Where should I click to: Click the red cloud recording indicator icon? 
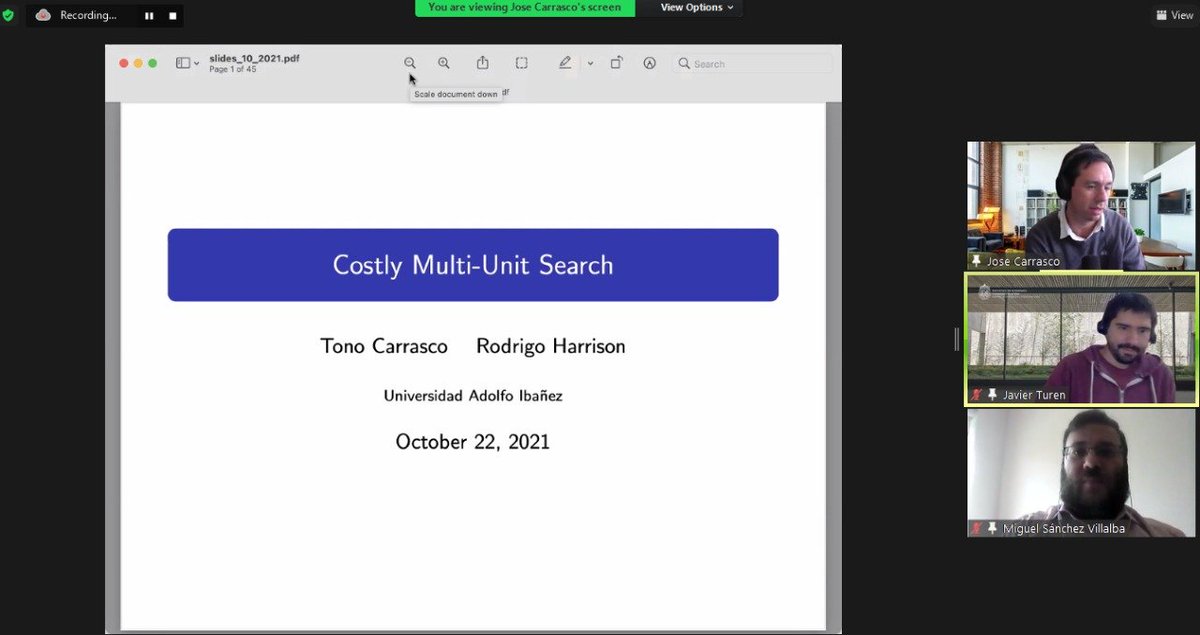pos(43,15)
